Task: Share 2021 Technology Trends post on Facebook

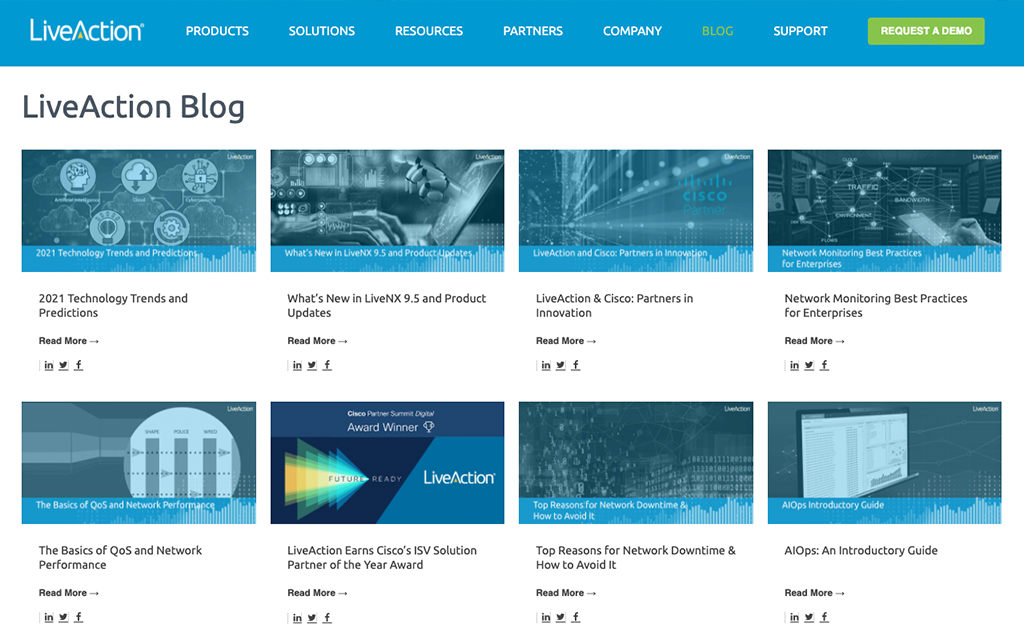Action: point(78,365)
